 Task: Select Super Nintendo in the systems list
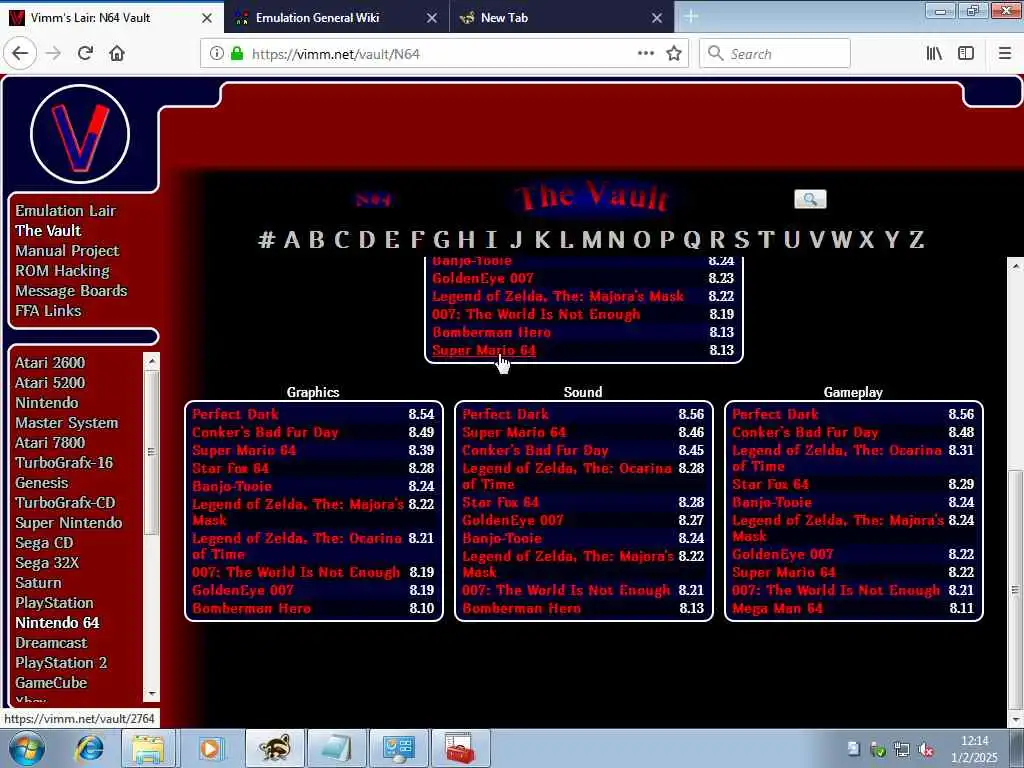[69, 522]
